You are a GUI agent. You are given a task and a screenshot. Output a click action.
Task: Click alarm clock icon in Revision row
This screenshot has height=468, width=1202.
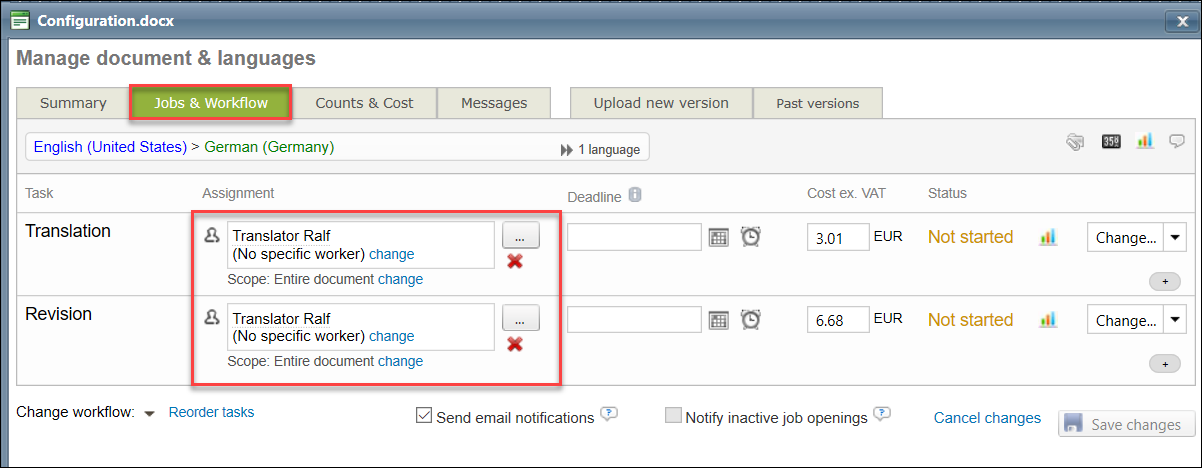750,320
